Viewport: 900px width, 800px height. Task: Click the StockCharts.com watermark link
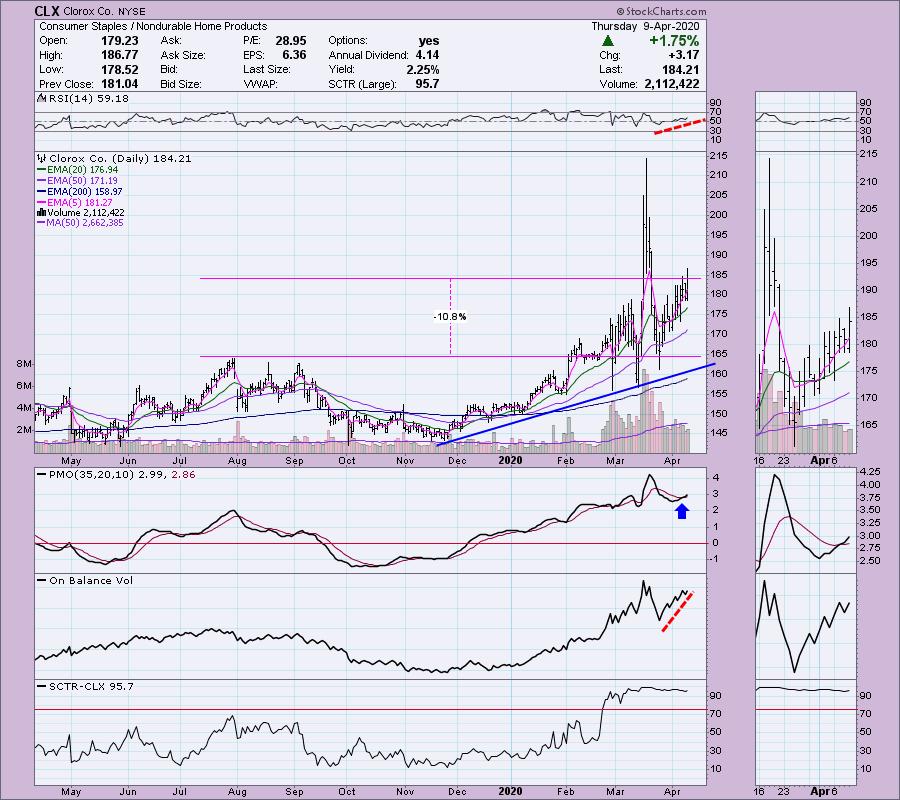661,11
